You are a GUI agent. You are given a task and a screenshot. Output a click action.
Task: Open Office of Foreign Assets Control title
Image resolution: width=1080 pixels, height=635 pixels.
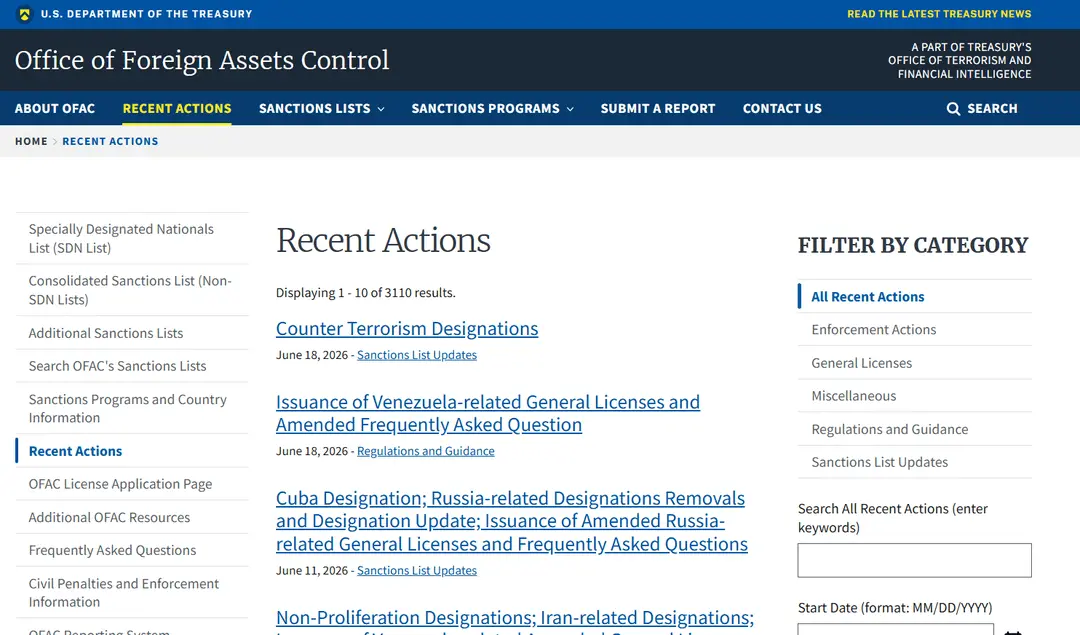tap(202, 61)
